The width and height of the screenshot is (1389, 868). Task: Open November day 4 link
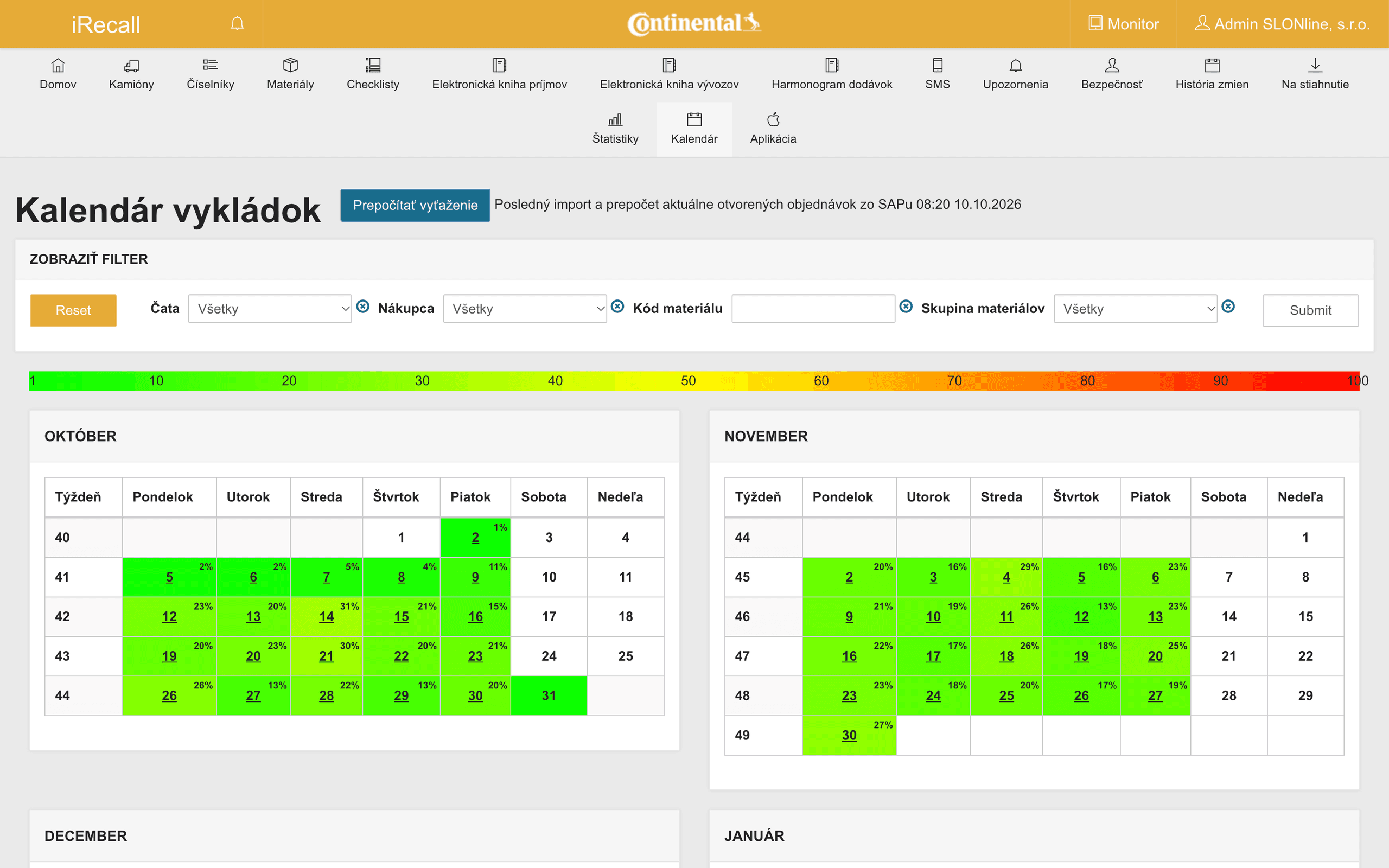[x=1006, y=577]
